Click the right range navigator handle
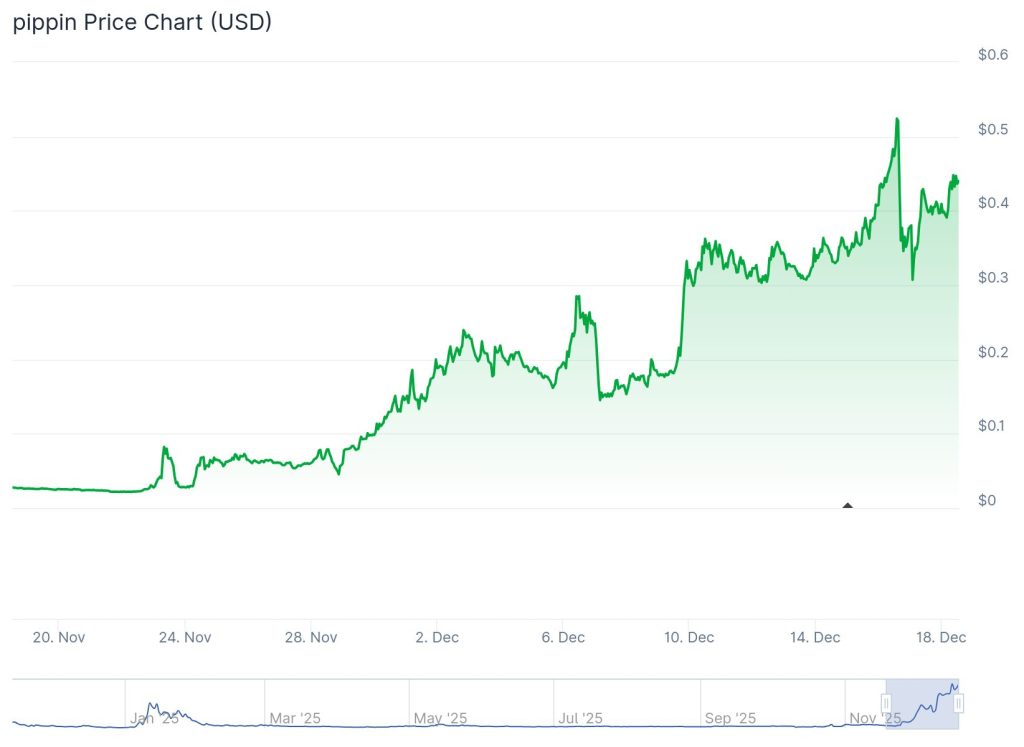The image size is (1024, 747). click(x=958, y=704)
